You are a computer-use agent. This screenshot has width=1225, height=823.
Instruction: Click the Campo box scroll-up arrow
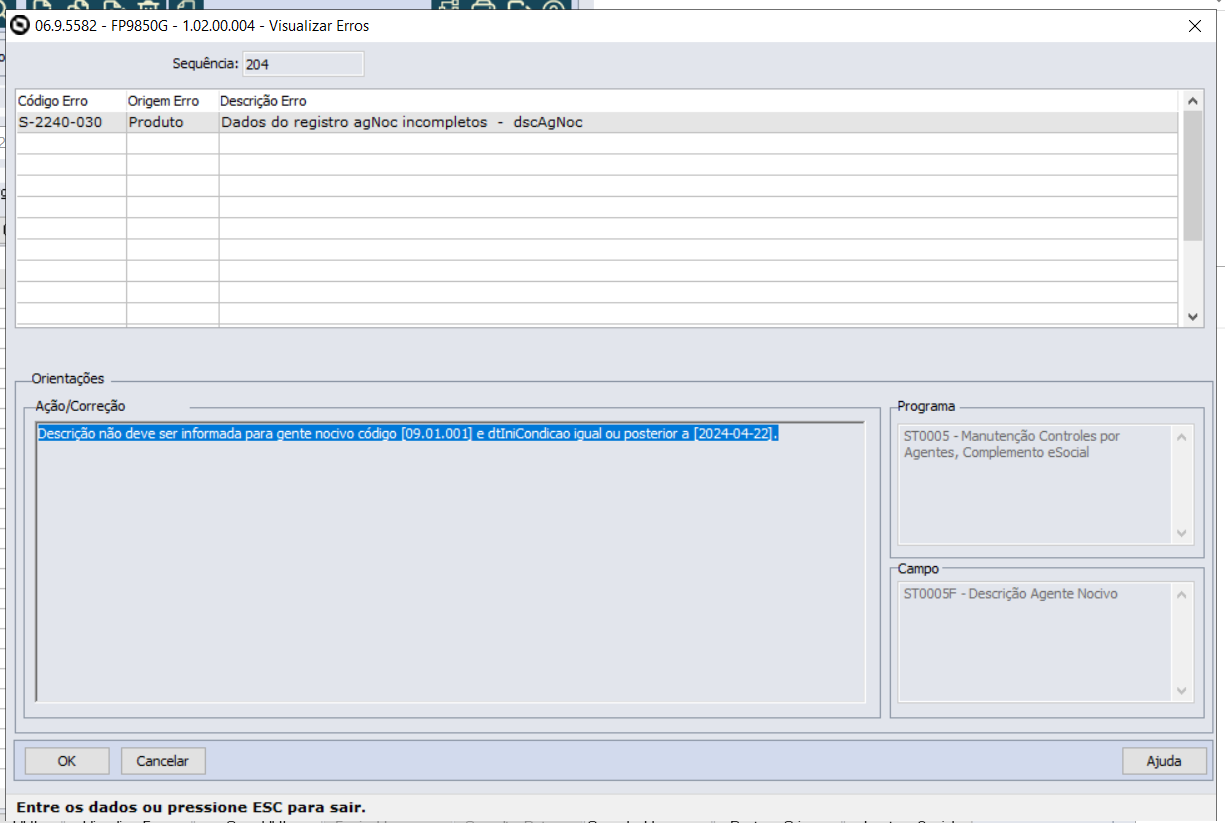(1183, 594)
